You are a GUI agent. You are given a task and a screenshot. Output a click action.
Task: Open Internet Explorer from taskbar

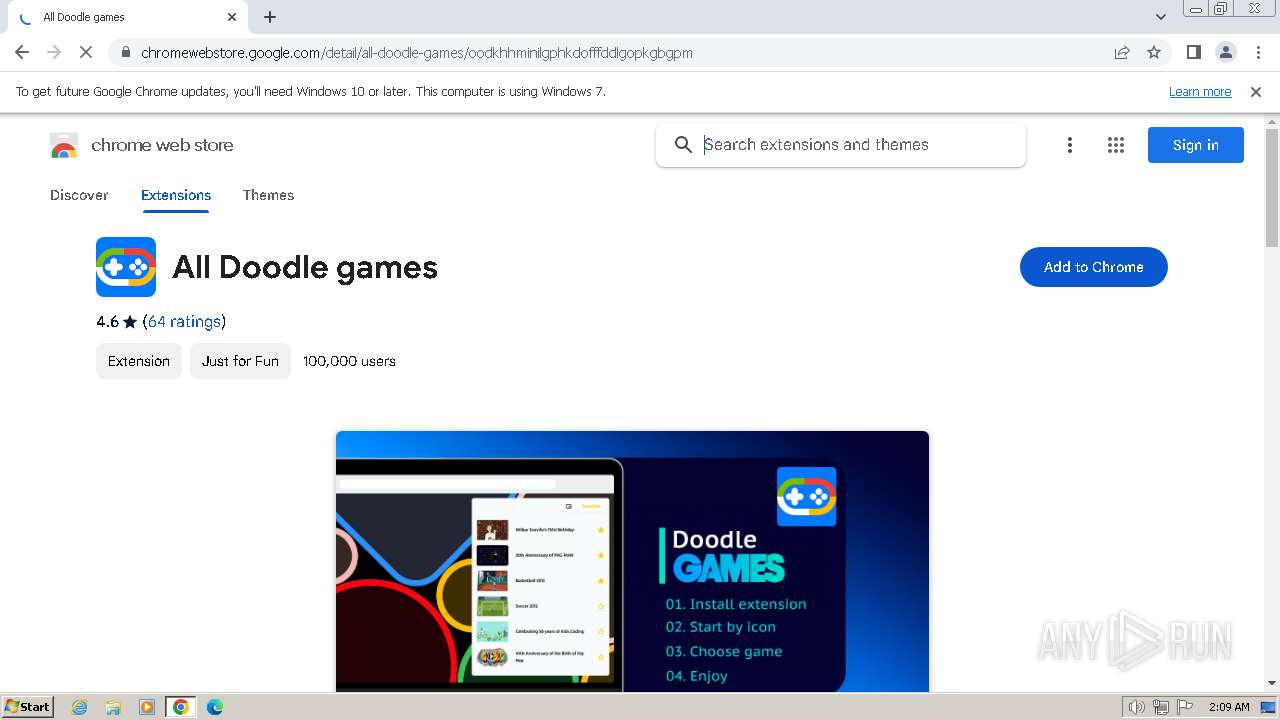coord(80,707)
